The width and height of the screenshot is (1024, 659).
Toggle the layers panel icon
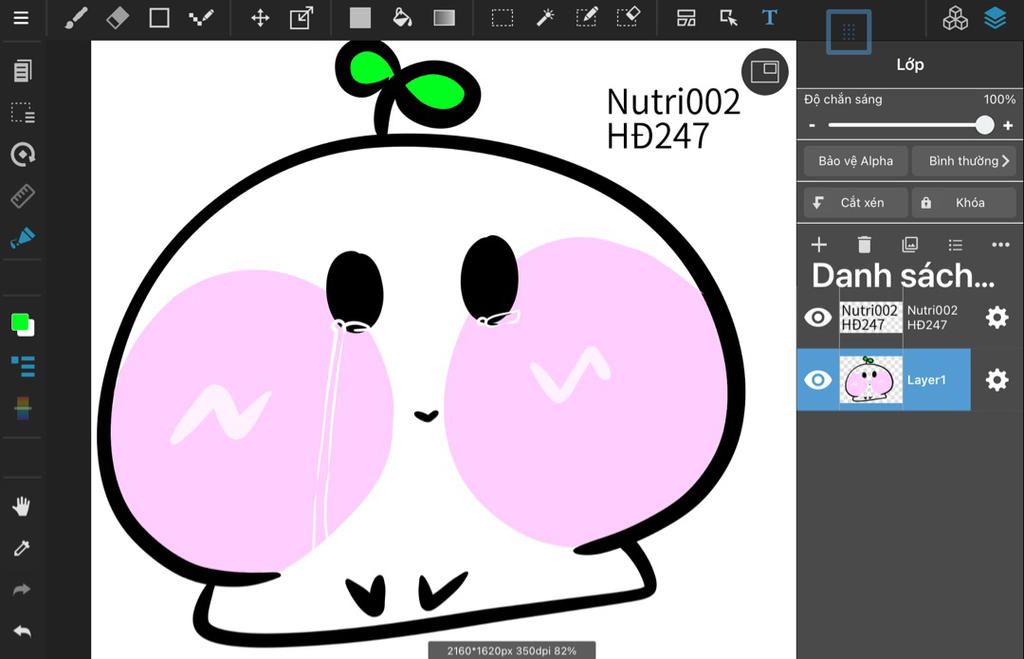pyautogui.click(x=995, y=18)
